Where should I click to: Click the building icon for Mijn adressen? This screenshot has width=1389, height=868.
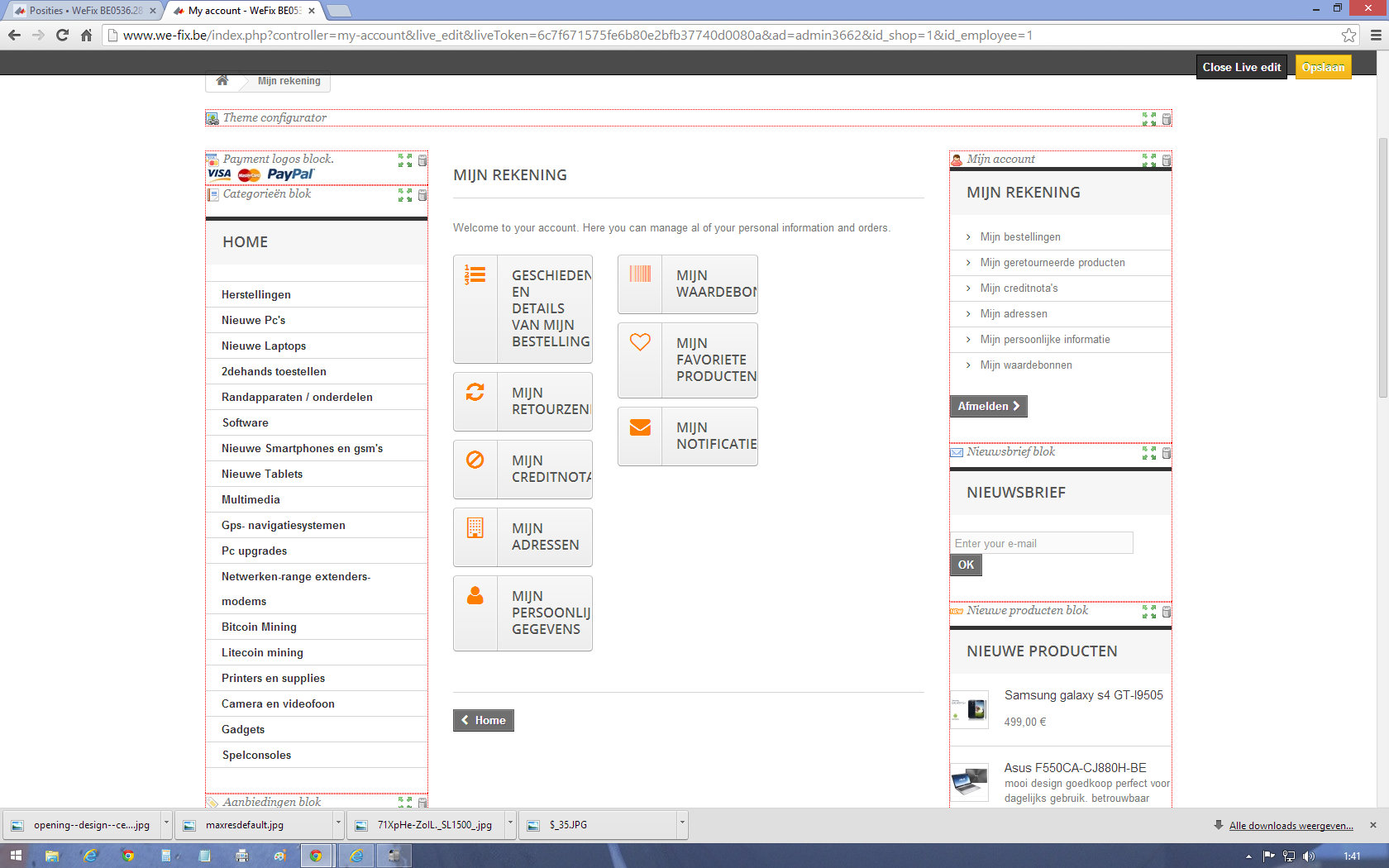point(475,527)
